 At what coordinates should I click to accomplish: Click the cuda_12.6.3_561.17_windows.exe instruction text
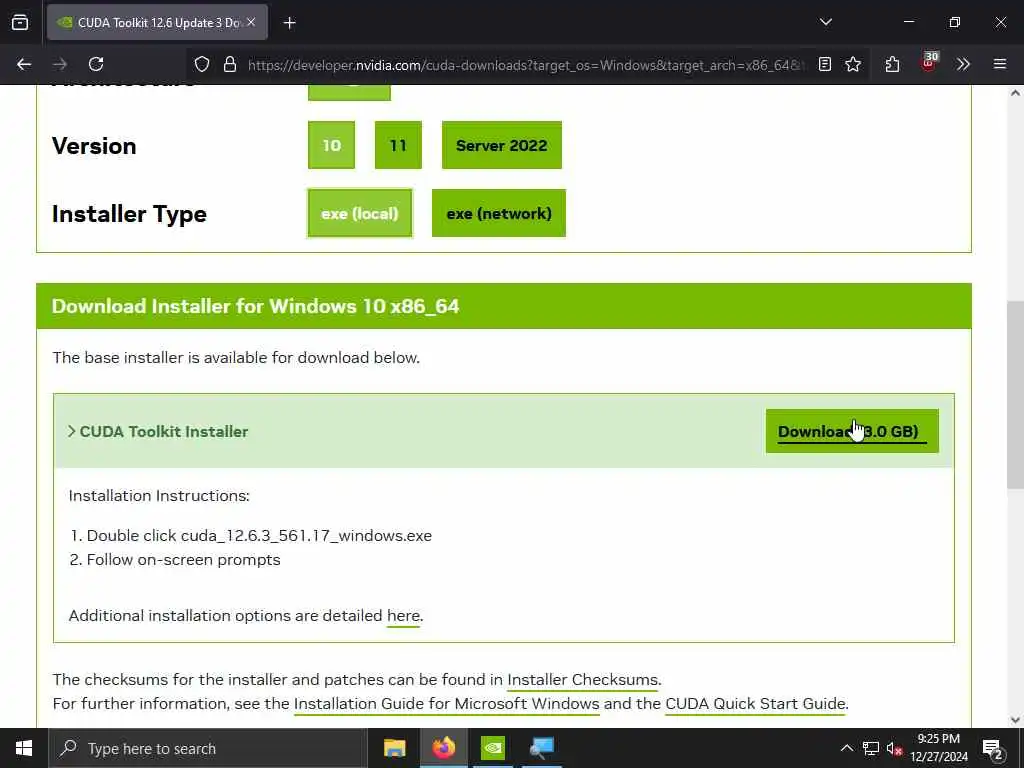click(306, 536)
